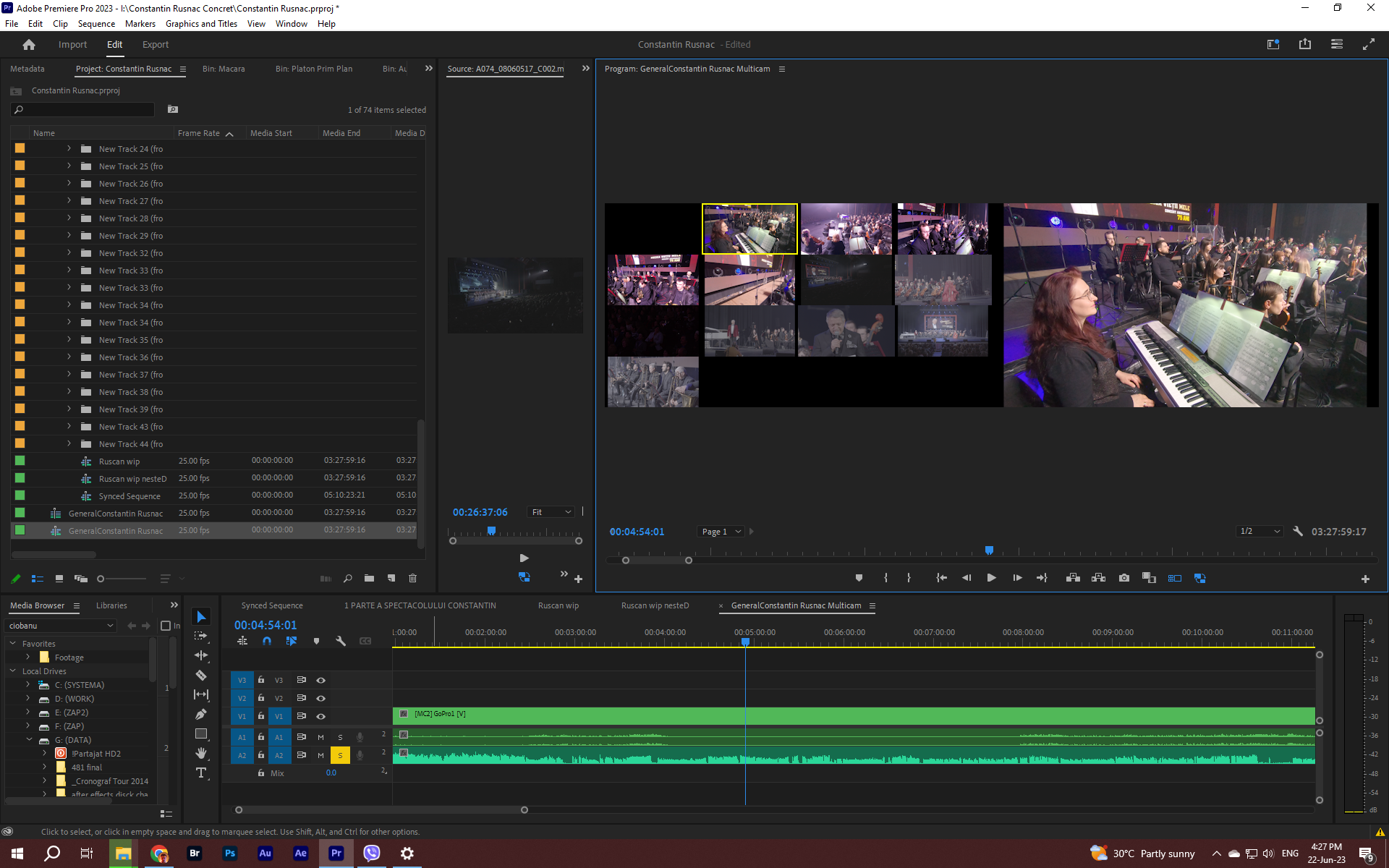This screenshot has width=1389, height=868.
Task: Switch to the Ruscan wip timeline tab
Action: pos(558,605)
